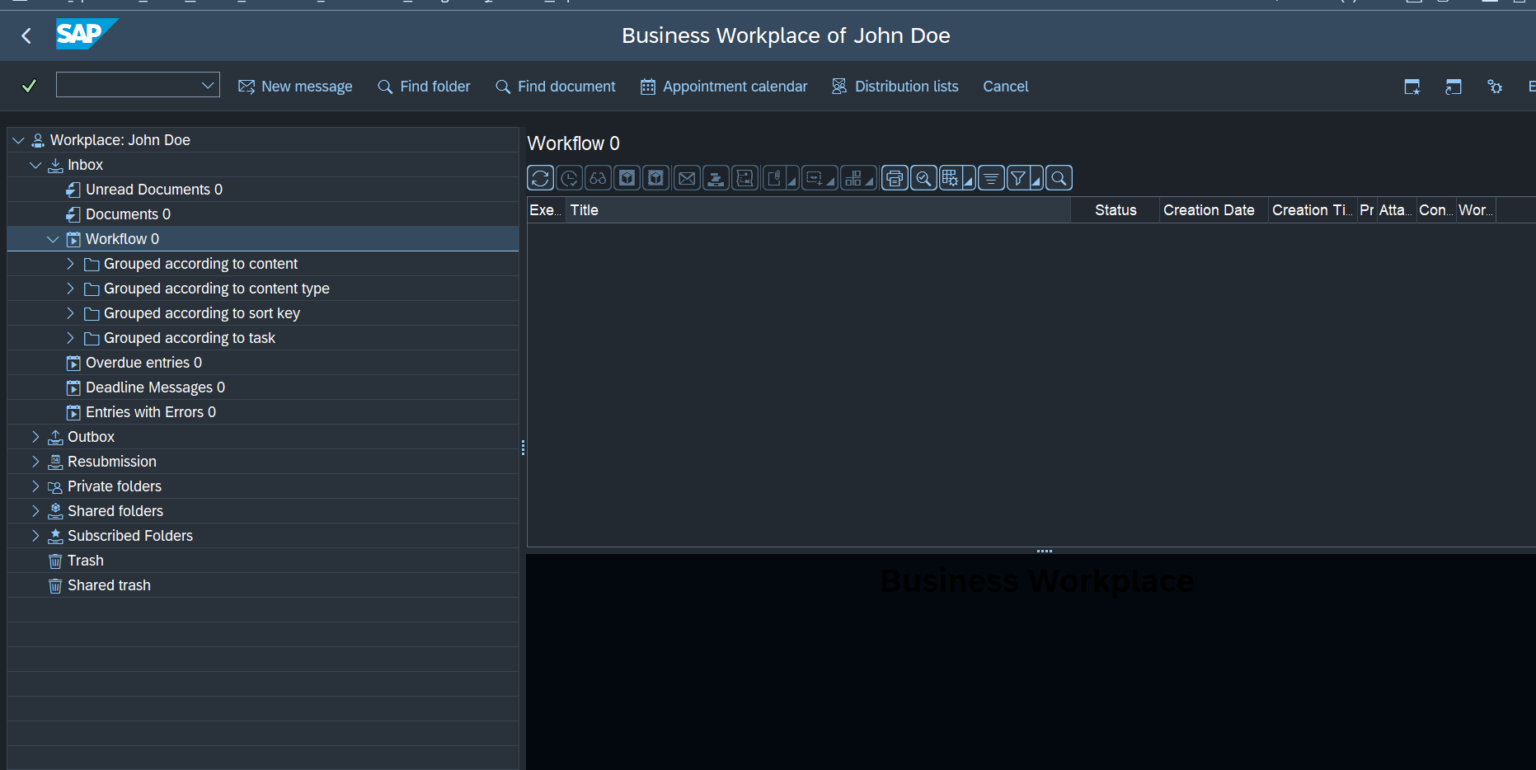1536x770 pixels.
Task: Click the Wor.. column header
Action: coord(1475,210)
